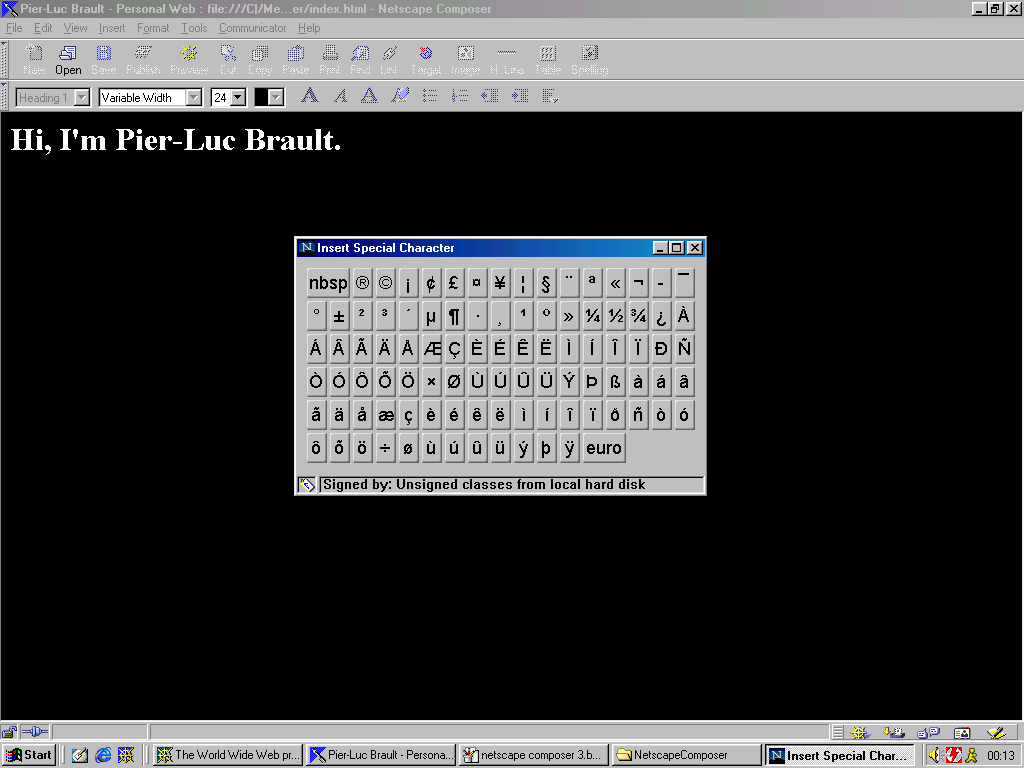Image resolution: width=1024 pixels, height=768 pixels.
Task: Click the Image toolbar icon
Action: [466, 60]
